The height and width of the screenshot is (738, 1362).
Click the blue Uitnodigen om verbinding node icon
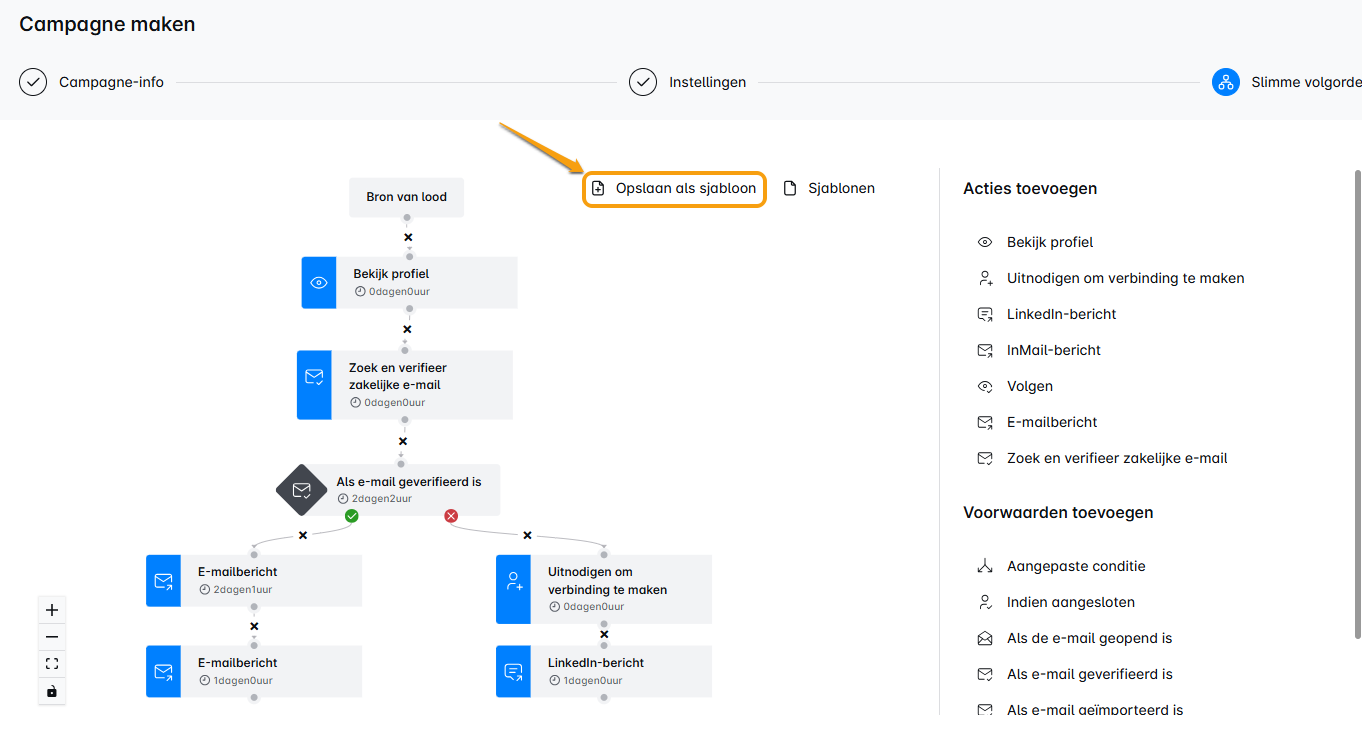pyautogui.click(x=514, y=581)
